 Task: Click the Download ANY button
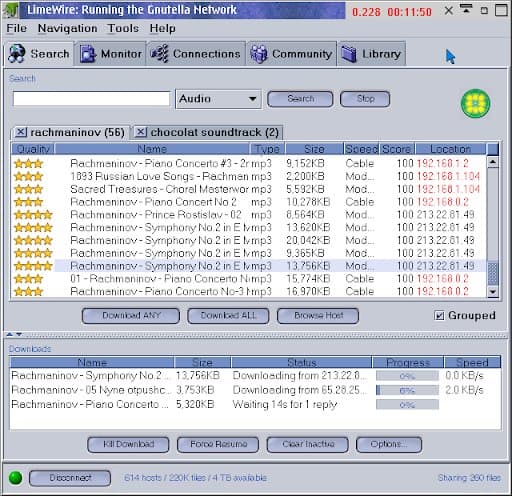[131, 316]
